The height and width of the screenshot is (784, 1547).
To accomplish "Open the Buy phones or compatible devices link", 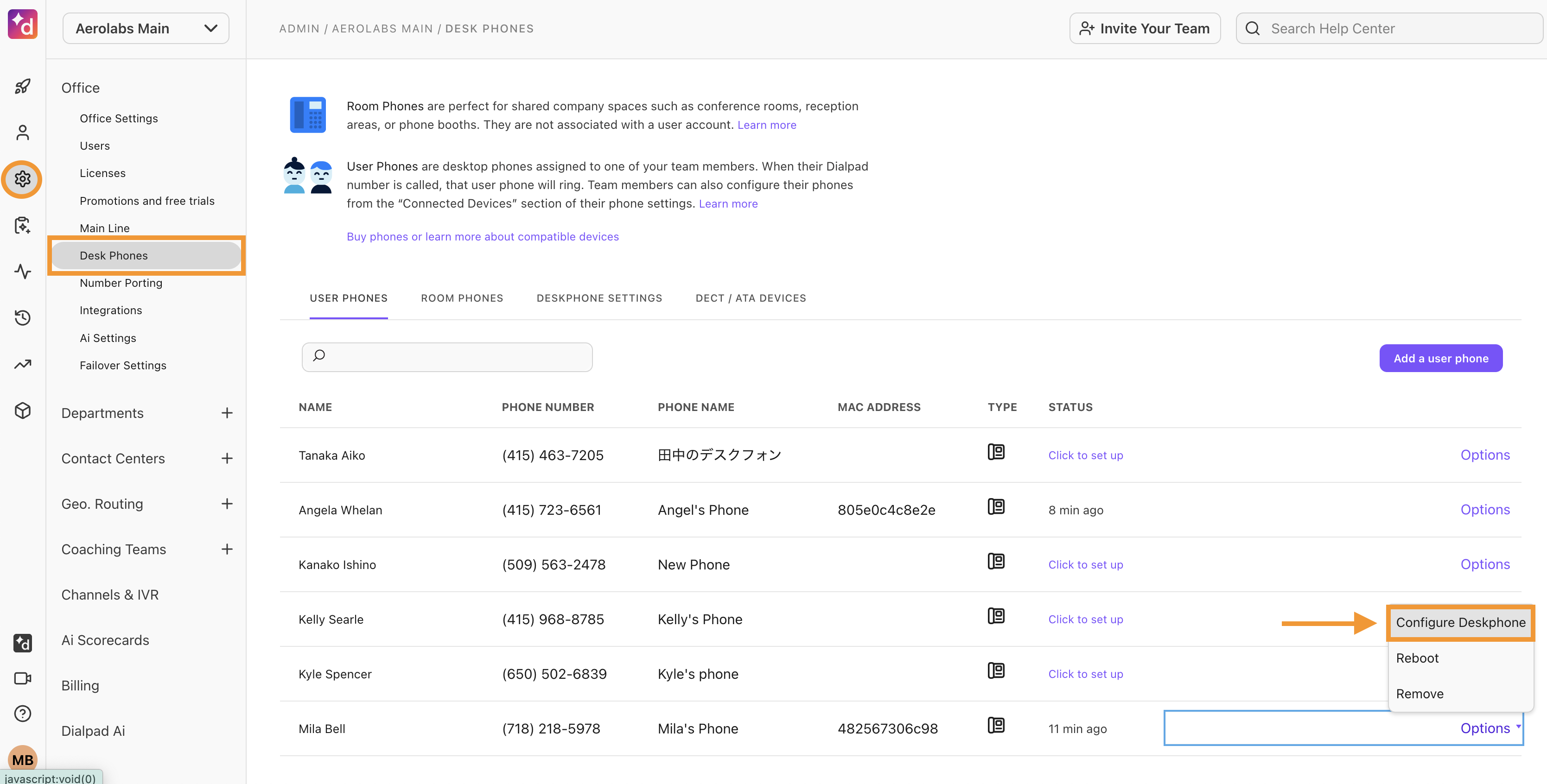I will point(482,236).
